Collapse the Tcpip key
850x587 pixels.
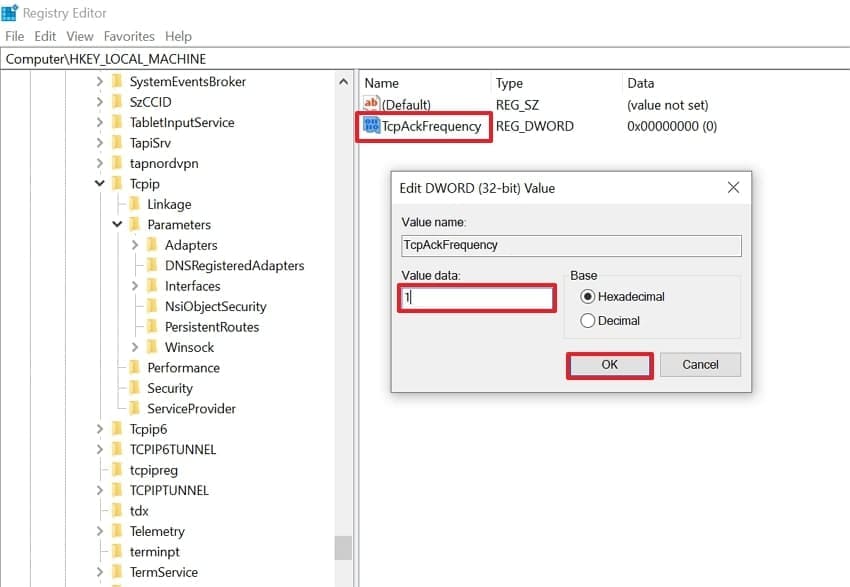99,184
